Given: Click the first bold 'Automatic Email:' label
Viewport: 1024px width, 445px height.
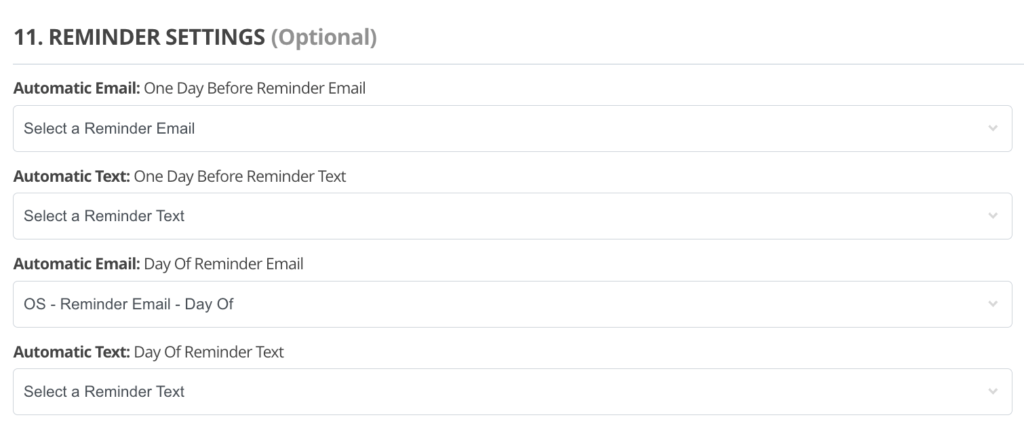Looking at the screenshot, I should pyautogui.click(x=76, y=88).
